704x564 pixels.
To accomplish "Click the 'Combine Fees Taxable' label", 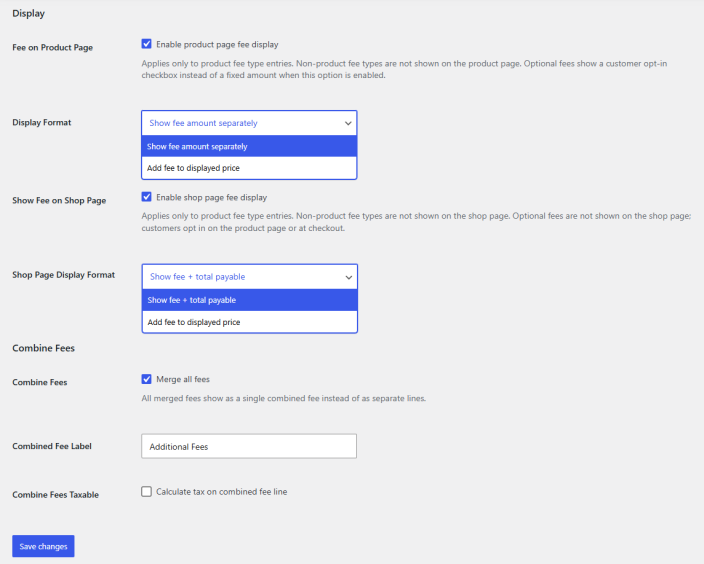I will pos(56,495).
